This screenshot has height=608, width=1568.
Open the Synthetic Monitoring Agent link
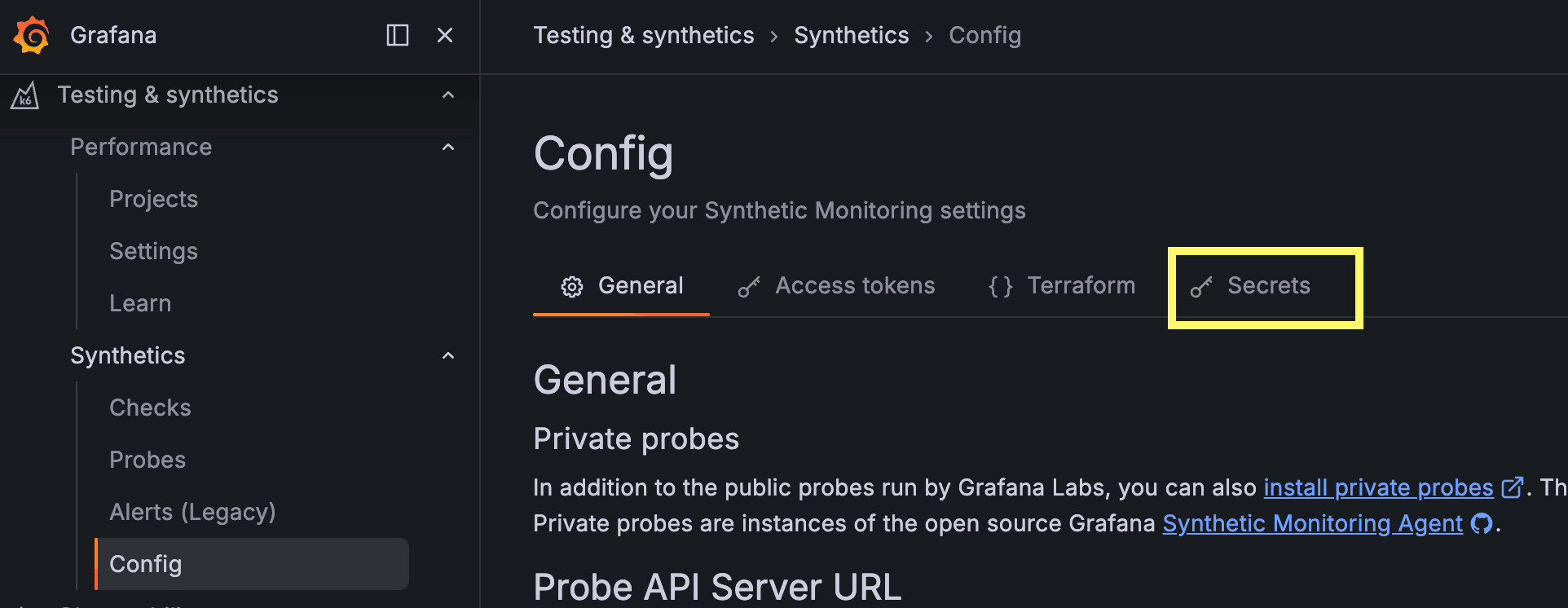click(1313, 523)
